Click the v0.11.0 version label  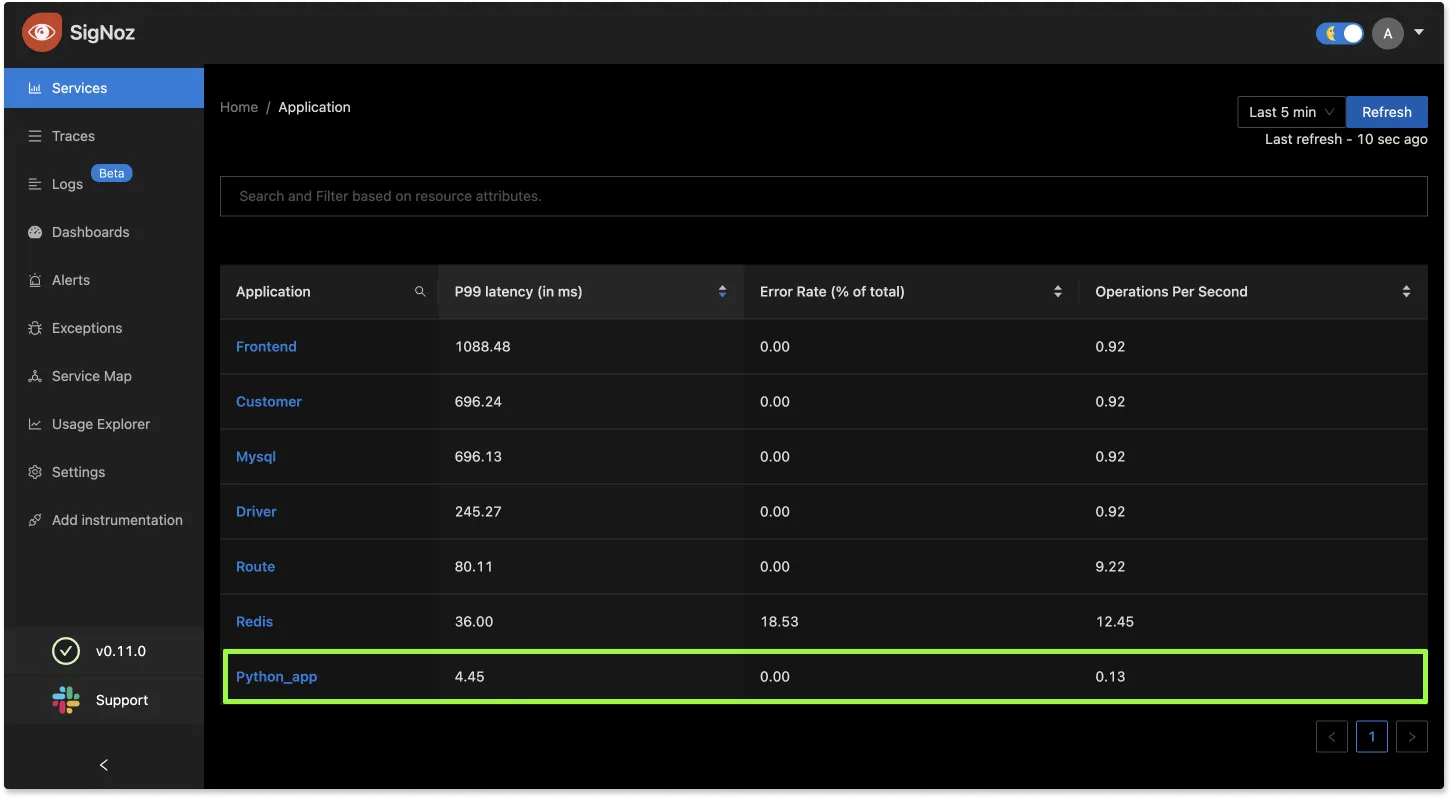(x=121, y=651)
